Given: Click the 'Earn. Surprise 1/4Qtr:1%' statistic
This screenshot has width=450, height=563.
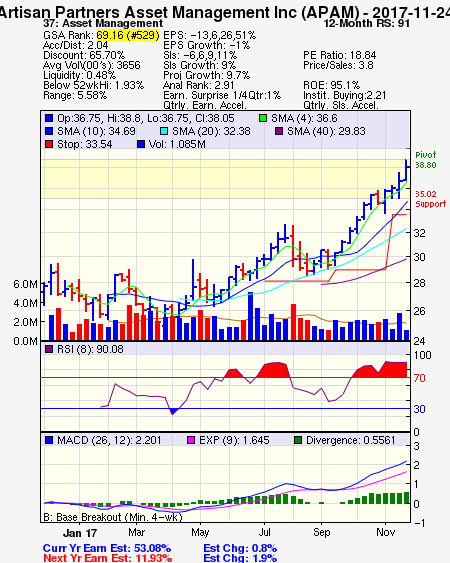Looking at the screenshot, I should point(222,96).
